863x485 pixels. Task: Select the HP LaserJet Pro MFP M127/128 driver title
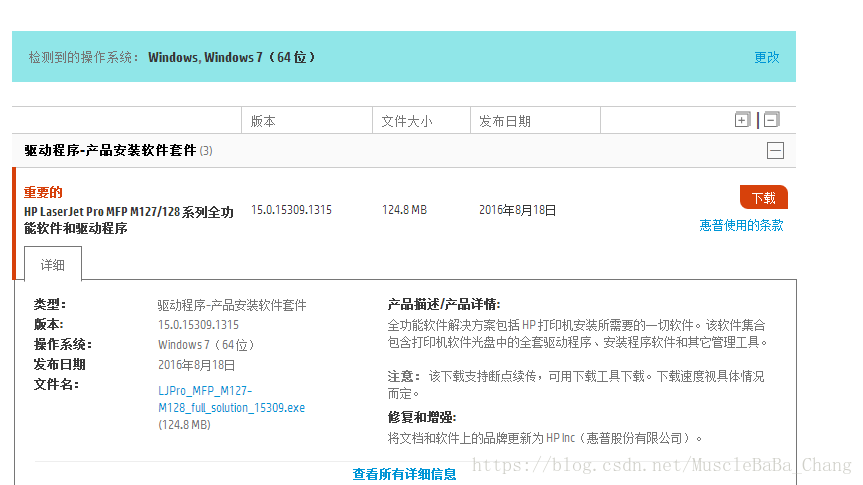[x=129, y=220]
